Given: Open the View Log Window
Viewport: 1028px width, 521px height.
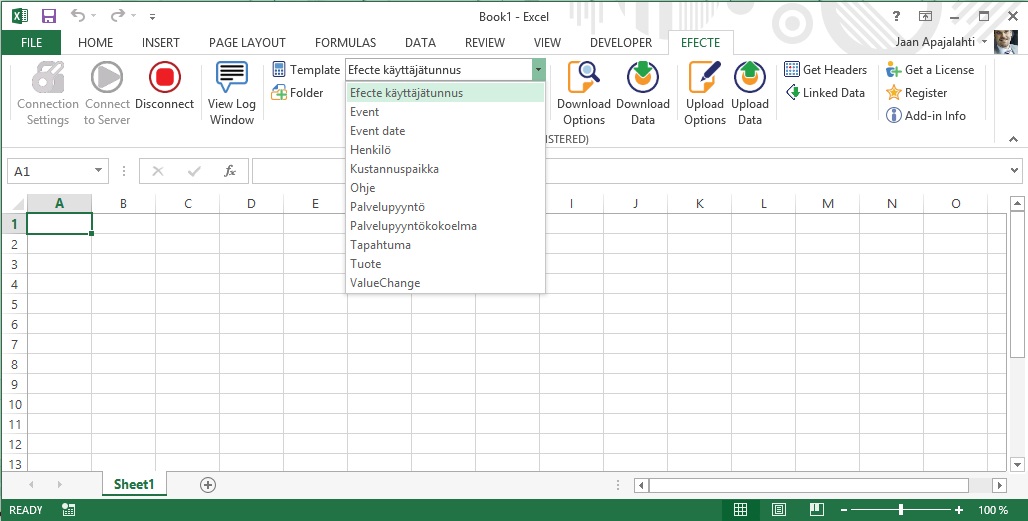Looking at the screenshot, I should click(x=231, y=94).
